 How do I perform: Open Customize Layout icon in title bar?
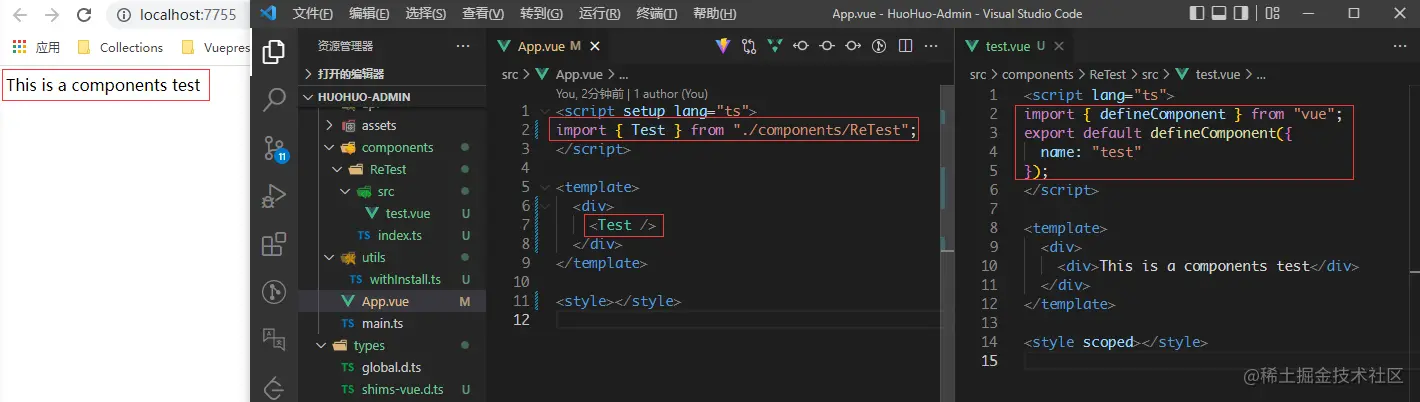click(1272, 14)
